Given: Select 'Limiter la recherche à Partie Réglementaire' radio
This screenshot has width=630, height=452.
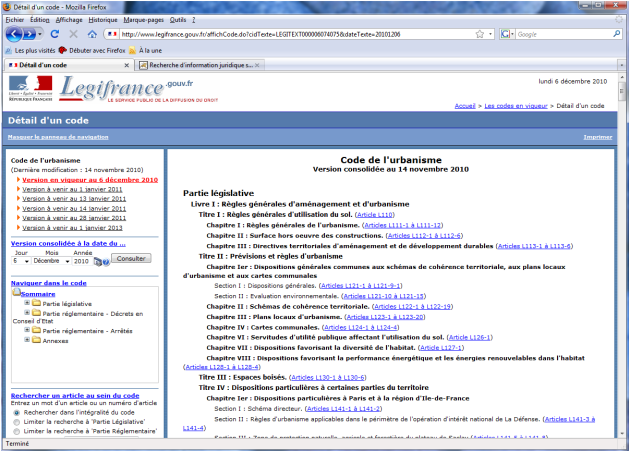Looking at the screenshot, I should [x=16, y=432].
